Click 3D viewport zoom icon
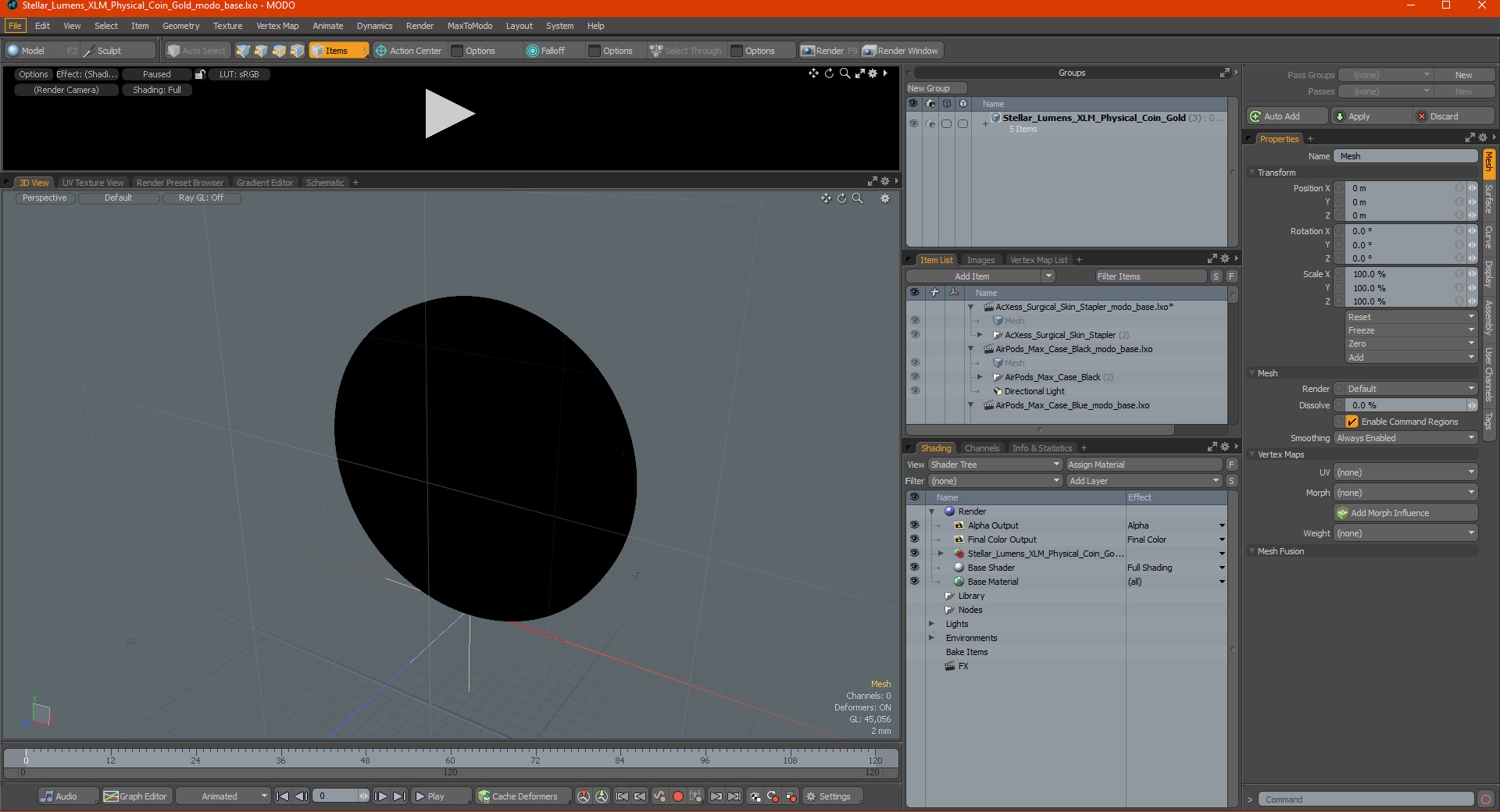Image resolution: width=1500 pixels, height=812 pixels. [857, 198]
